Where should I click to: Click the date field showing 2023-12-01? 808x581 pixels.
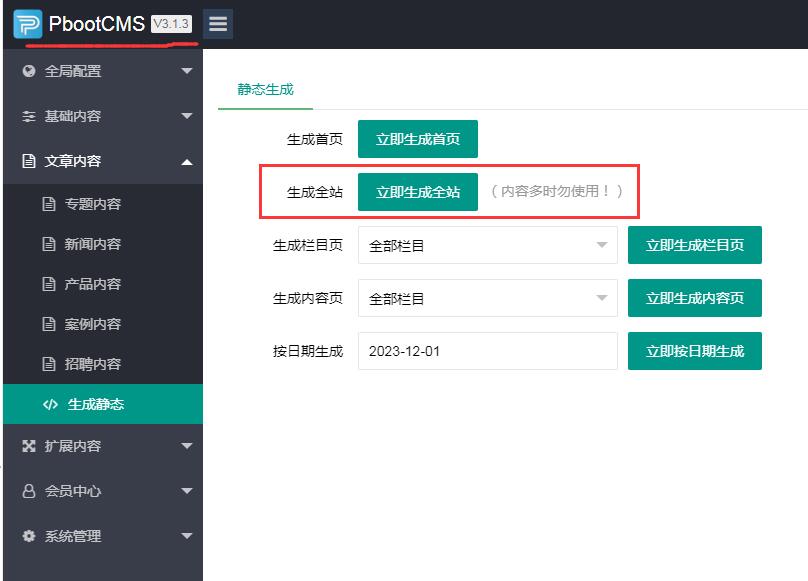coord(487,351)
